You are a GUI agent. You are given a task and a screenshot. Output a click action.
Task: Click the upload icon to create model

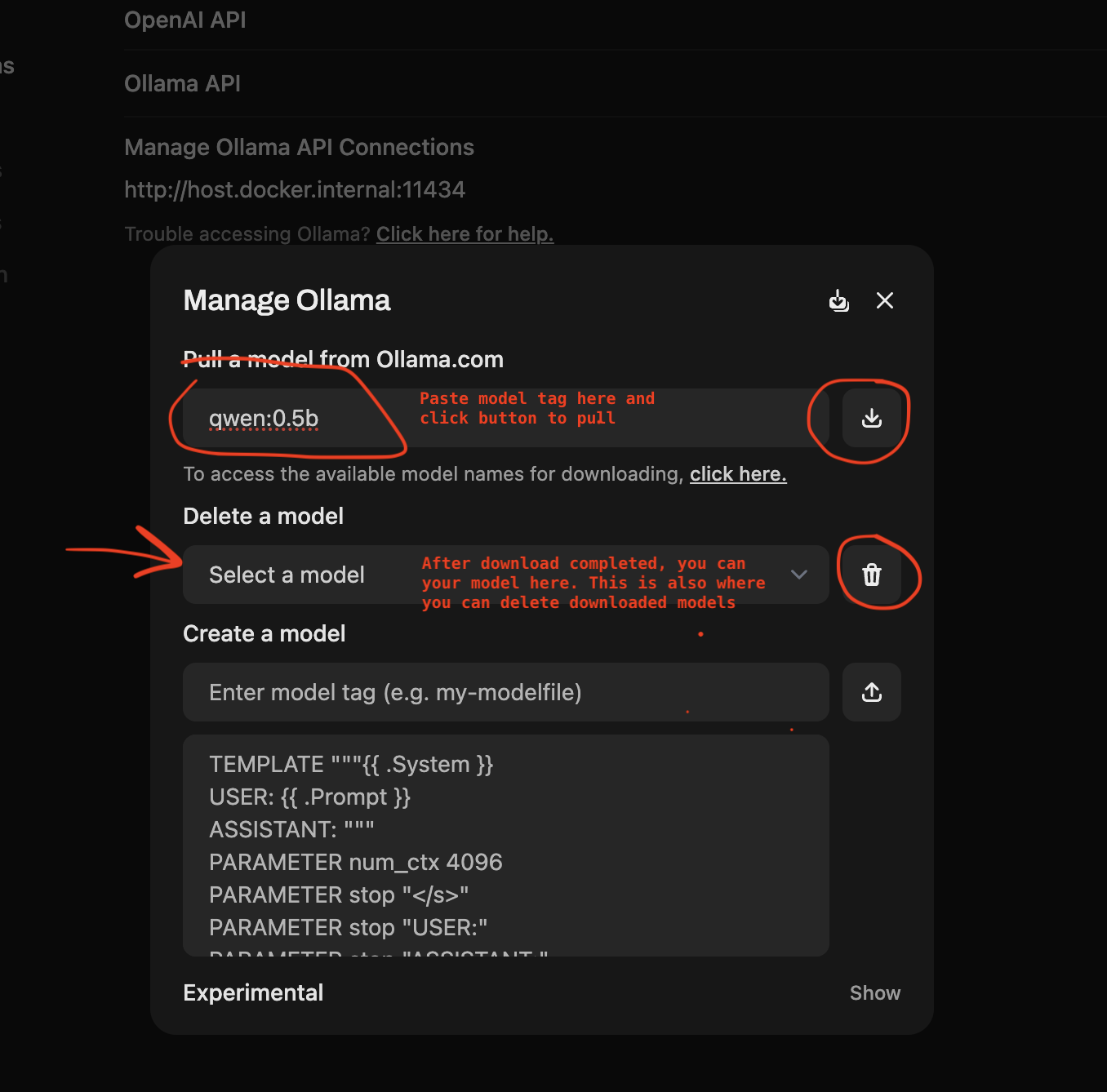872,692
